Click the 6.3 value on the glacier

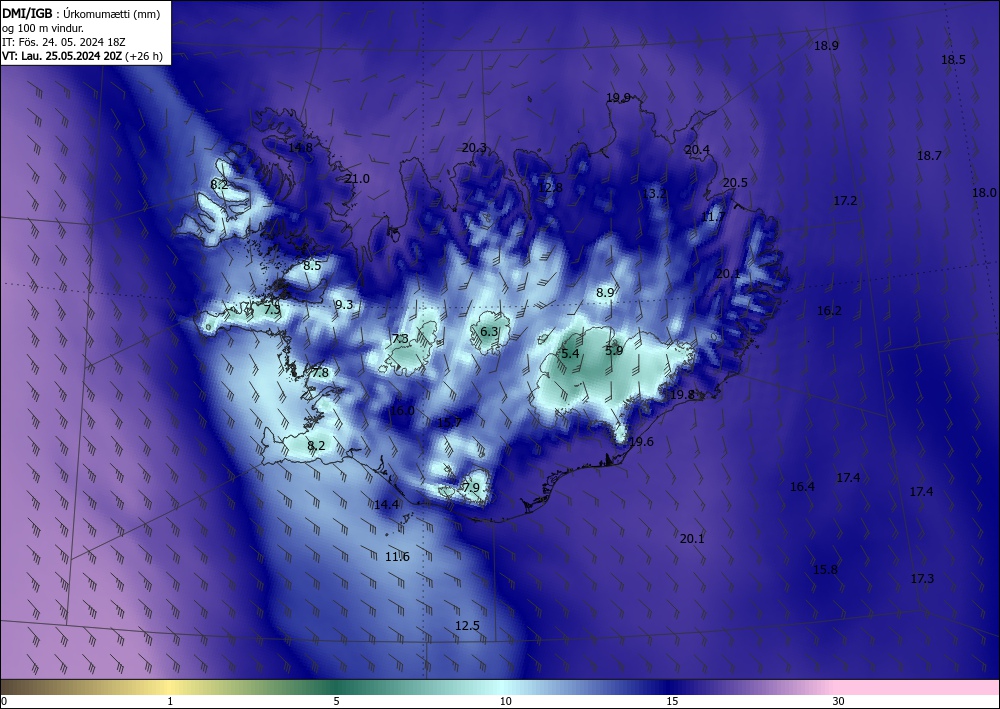pos(489,332)
